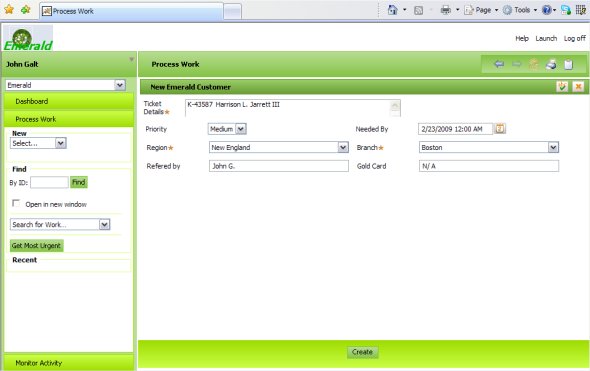590x371 pixels.
Task: Open the Monitor Activity section
Action: (x=68, y=363)
